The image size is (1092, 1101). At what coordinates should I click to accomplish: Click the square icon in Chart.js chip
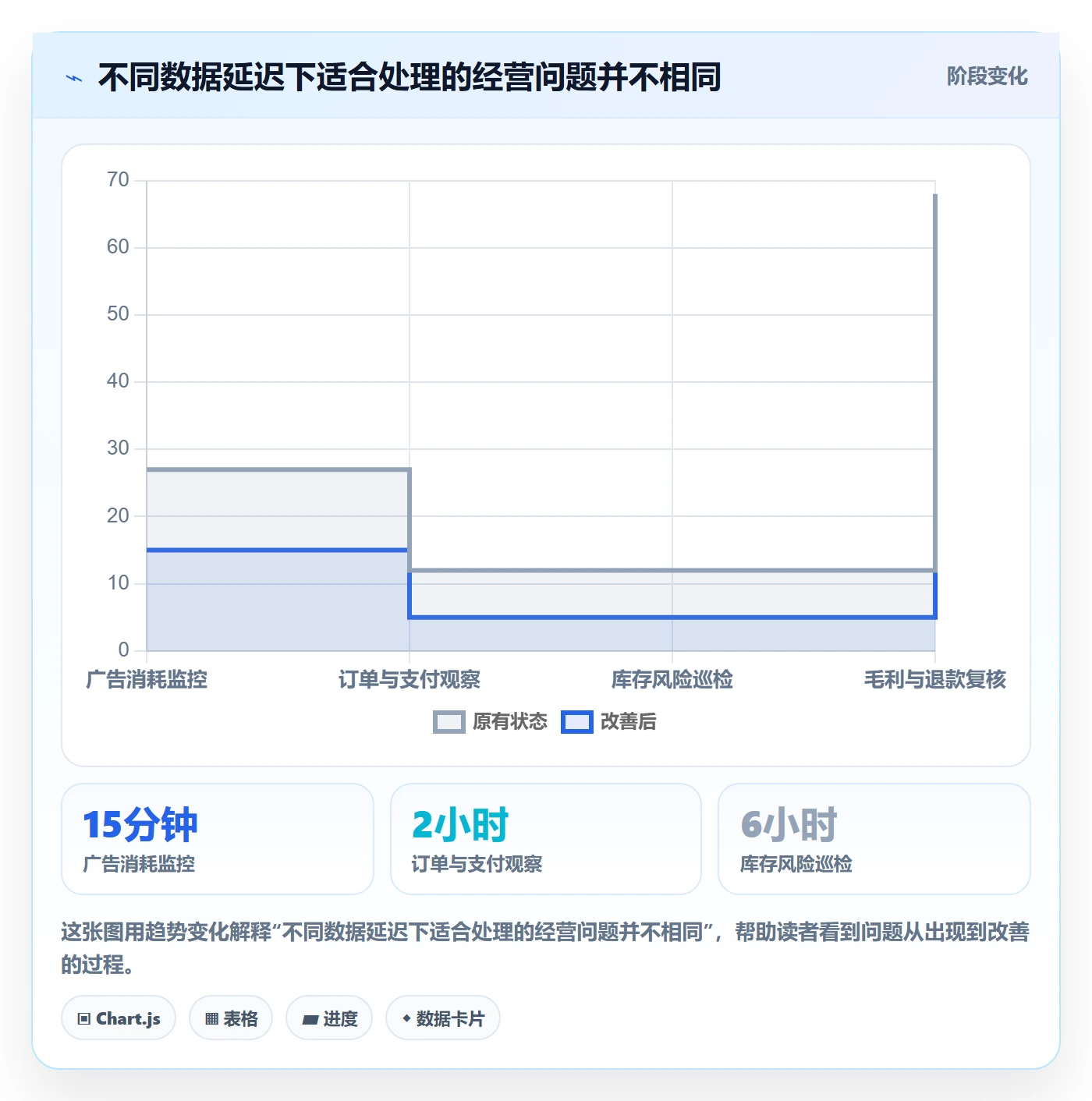click(x=84, y=1018)
